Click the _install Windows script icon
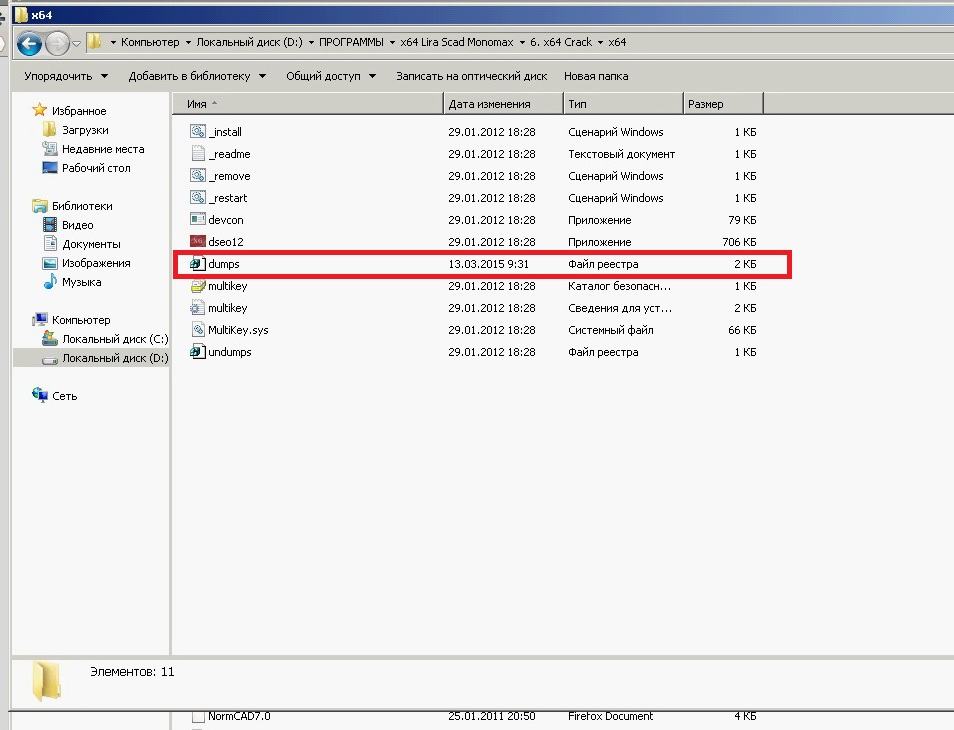Viewport: 954px width, 730px height. click(197, 132)
